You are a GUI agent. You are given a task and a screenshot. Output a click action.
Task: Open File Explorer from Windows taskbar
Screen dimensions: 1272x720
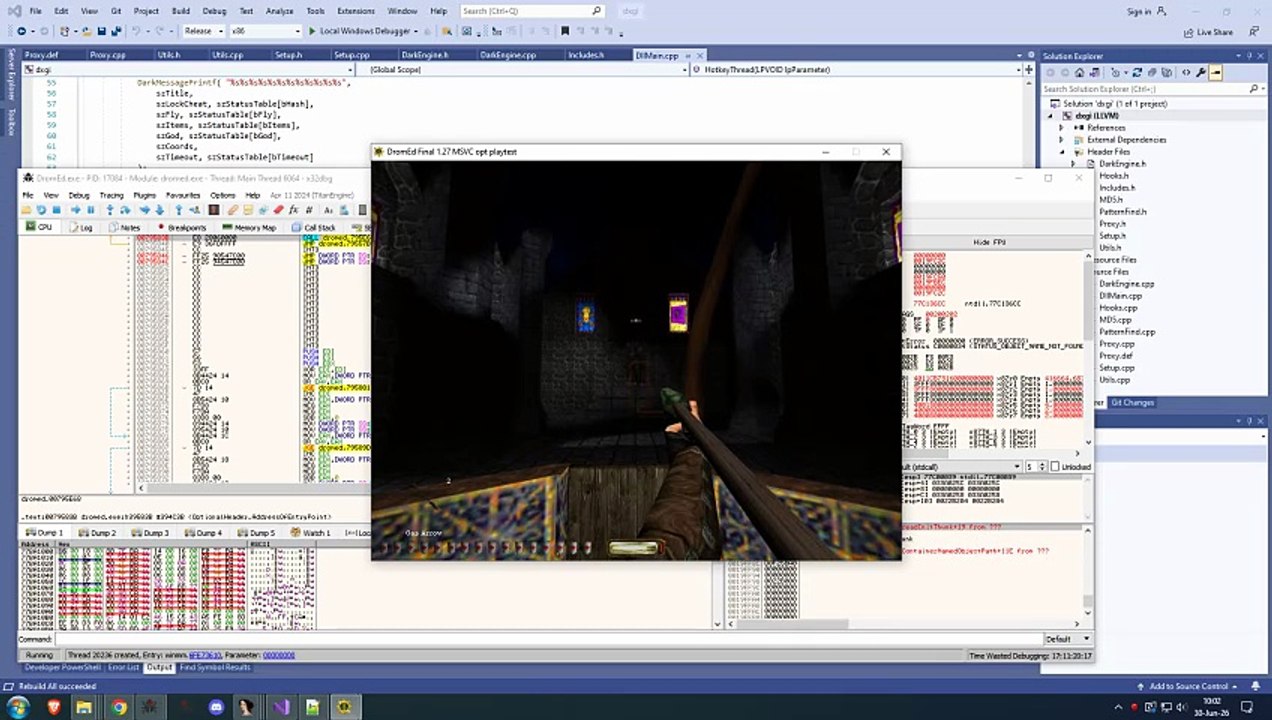click(85, 707)
